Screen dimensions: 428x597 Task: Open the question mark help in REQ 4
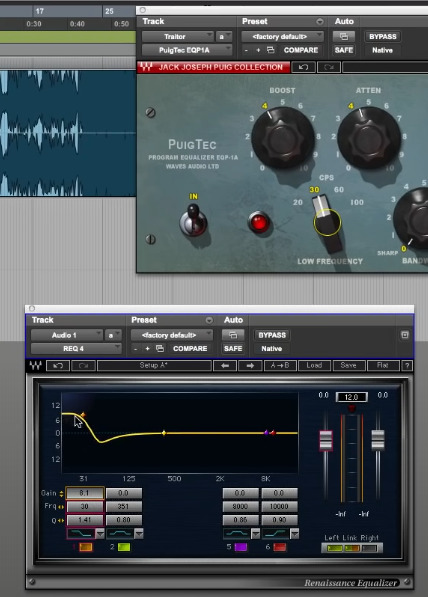[407, 366]
